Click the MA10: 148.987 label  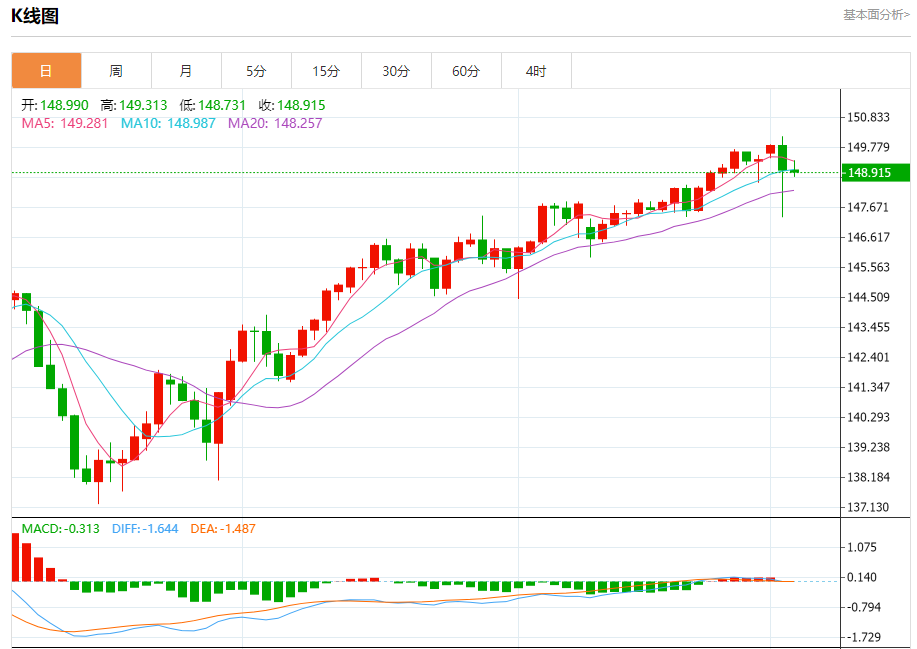168,123
